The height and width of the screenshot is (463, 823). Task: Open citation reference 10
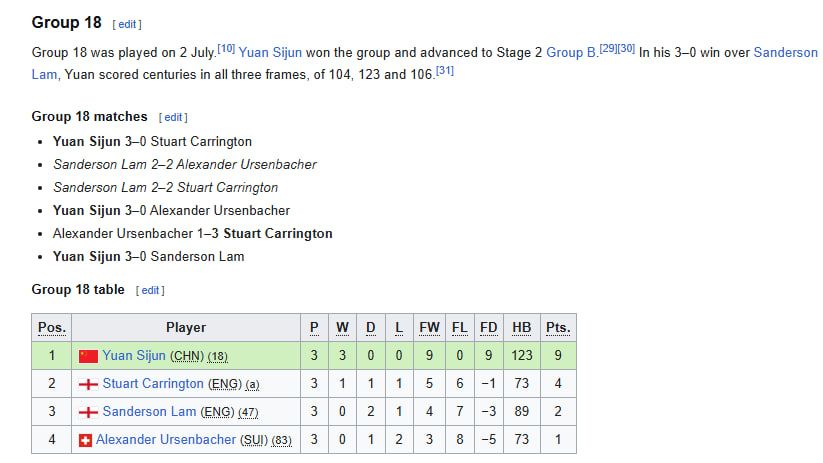pos(226,48)
